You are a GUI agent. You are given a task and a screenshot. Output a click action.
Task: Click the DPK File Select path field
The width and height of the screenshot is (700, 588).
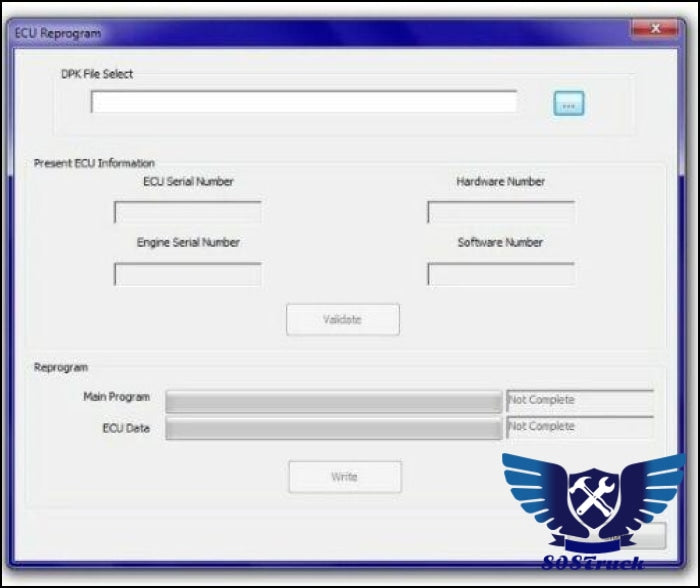pos(303,102)
